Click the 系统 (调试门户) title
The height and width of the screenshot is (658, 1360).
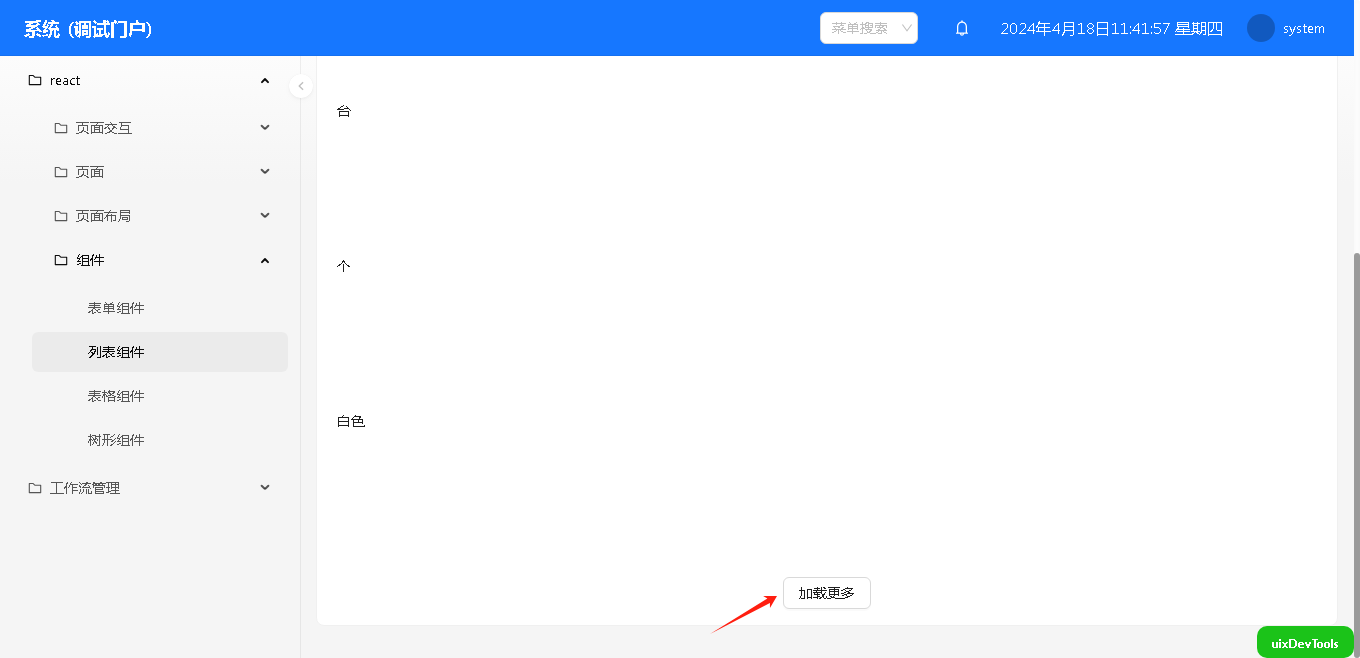88,29
